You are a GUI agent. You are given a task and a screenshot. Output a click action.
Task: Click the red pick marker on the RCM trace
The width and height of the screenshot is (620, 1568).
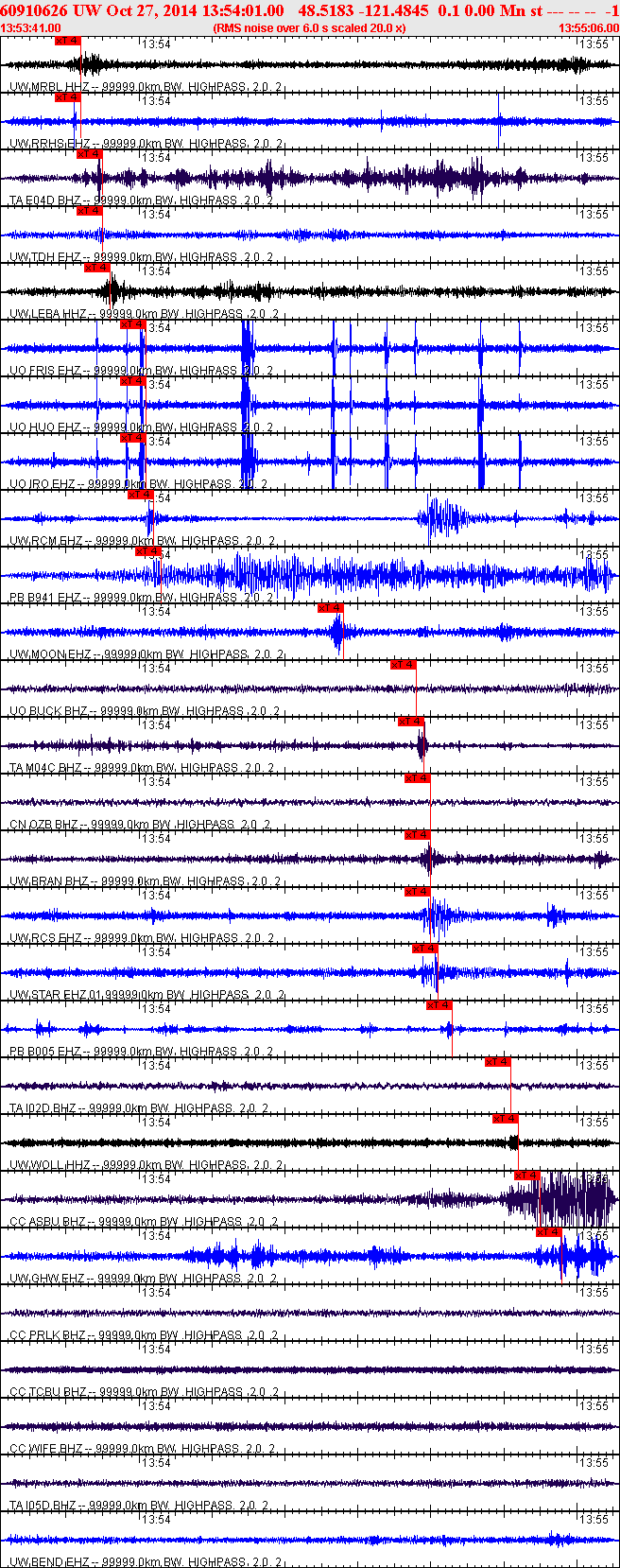(x=140, y=495)
